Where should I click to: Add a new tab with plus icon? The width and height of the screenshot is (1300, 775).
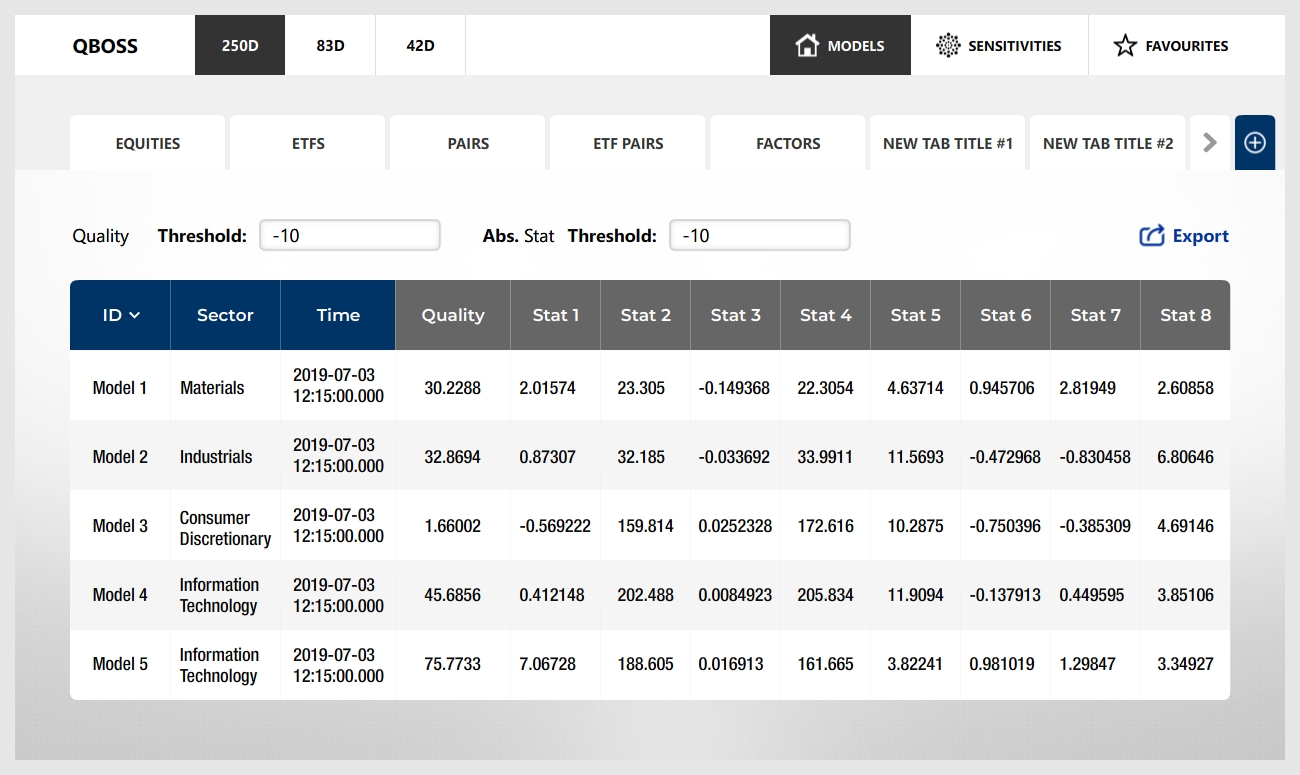tap(1254, 143)
